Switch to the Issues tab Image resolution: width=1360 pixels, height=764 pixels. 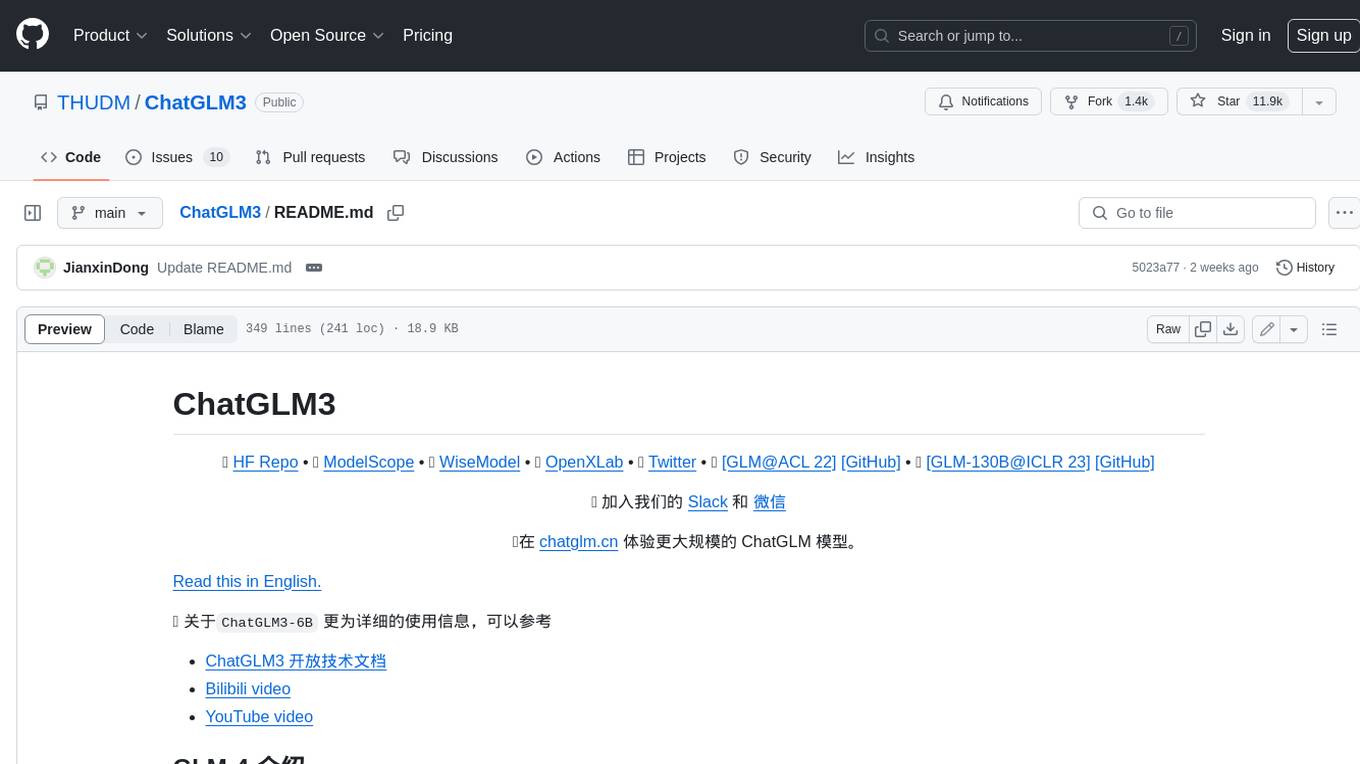pyautogui.click(x=177, y=157)
